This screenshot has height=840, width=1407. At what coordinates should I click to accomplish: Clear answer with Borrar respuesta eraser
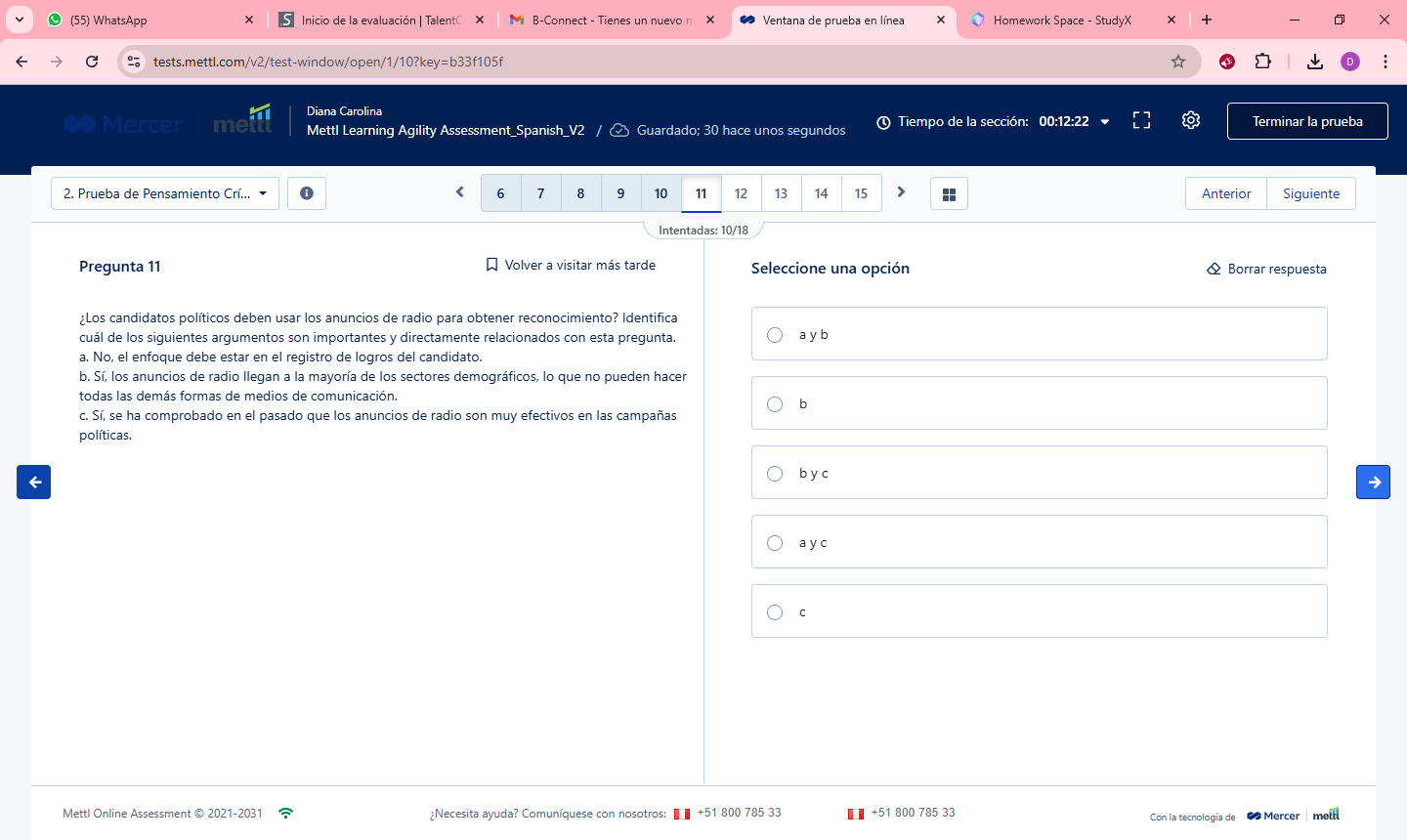[x=1266, y=269]
